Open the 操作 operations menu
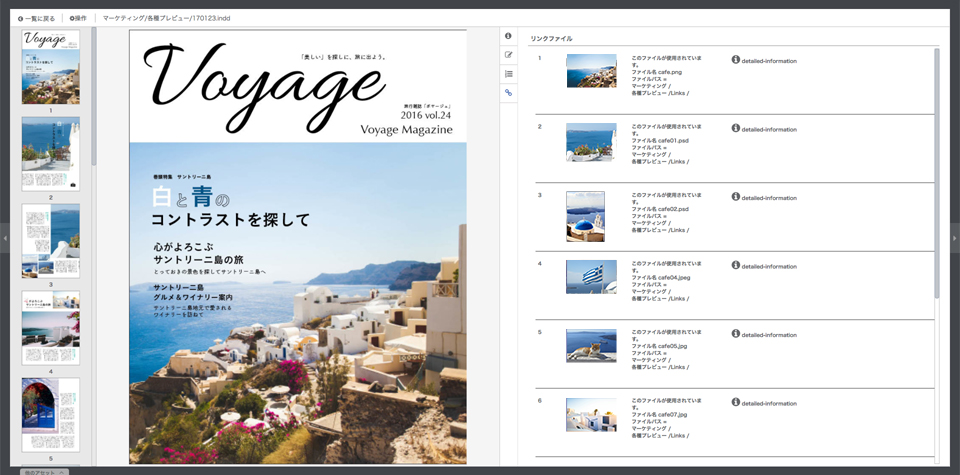The height and width of the screenshot is (475, 960). [78, 18]
